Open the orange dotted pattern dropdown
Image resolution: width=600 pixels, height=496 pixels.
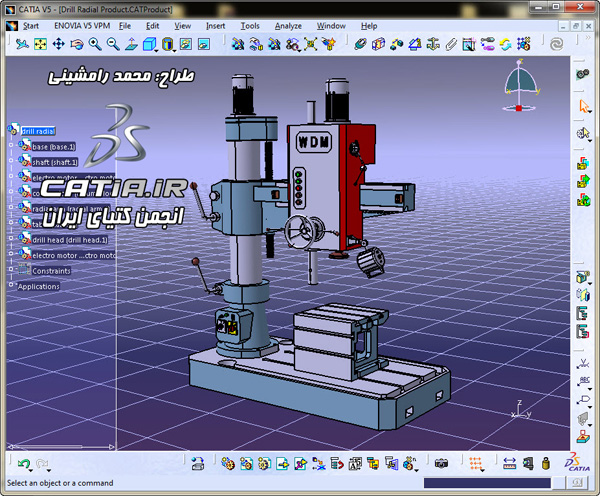(483, 470)
